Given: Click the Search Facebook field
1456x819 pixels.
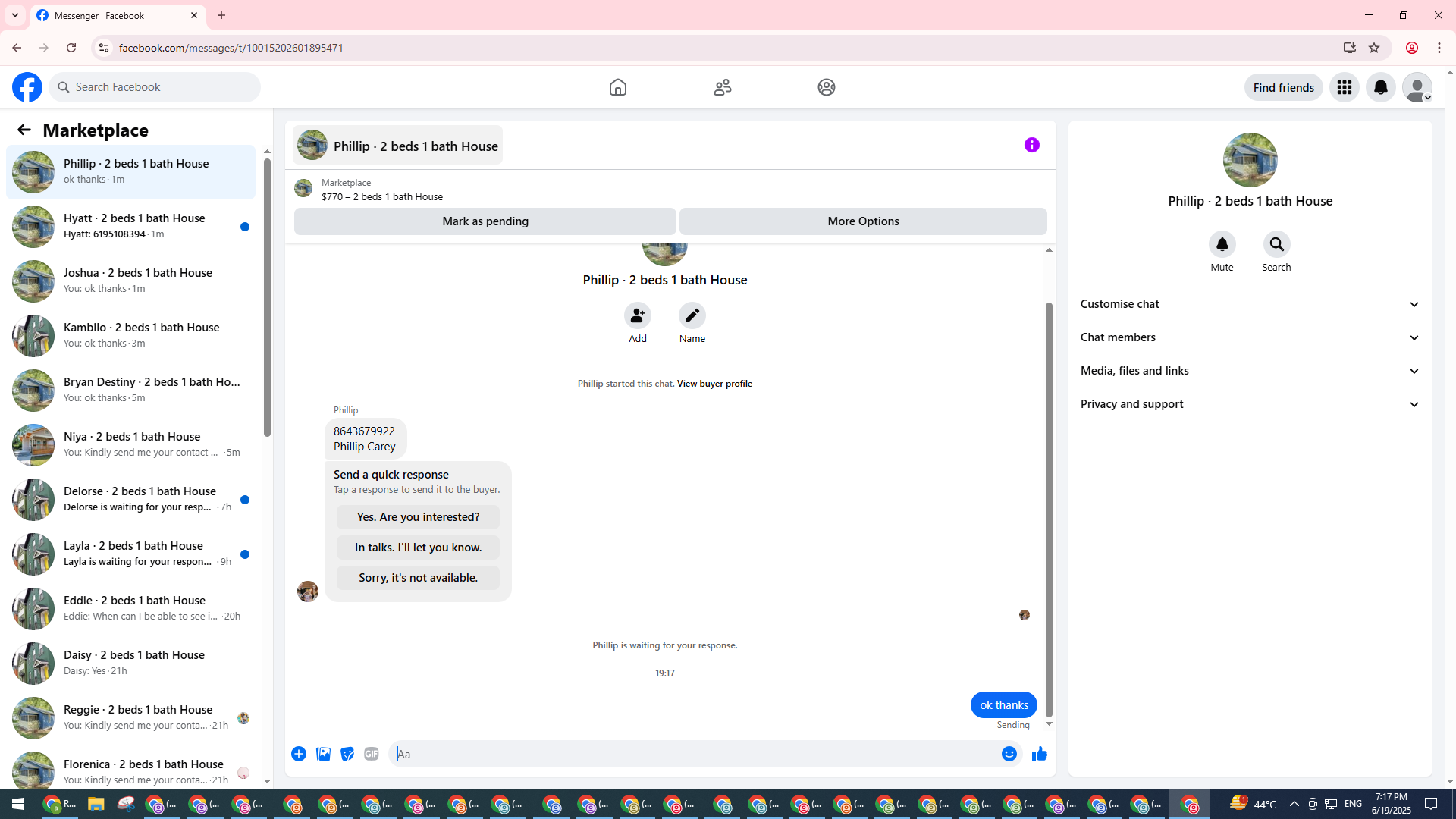Looking at the screenshot, I should (x=155, y=87).
